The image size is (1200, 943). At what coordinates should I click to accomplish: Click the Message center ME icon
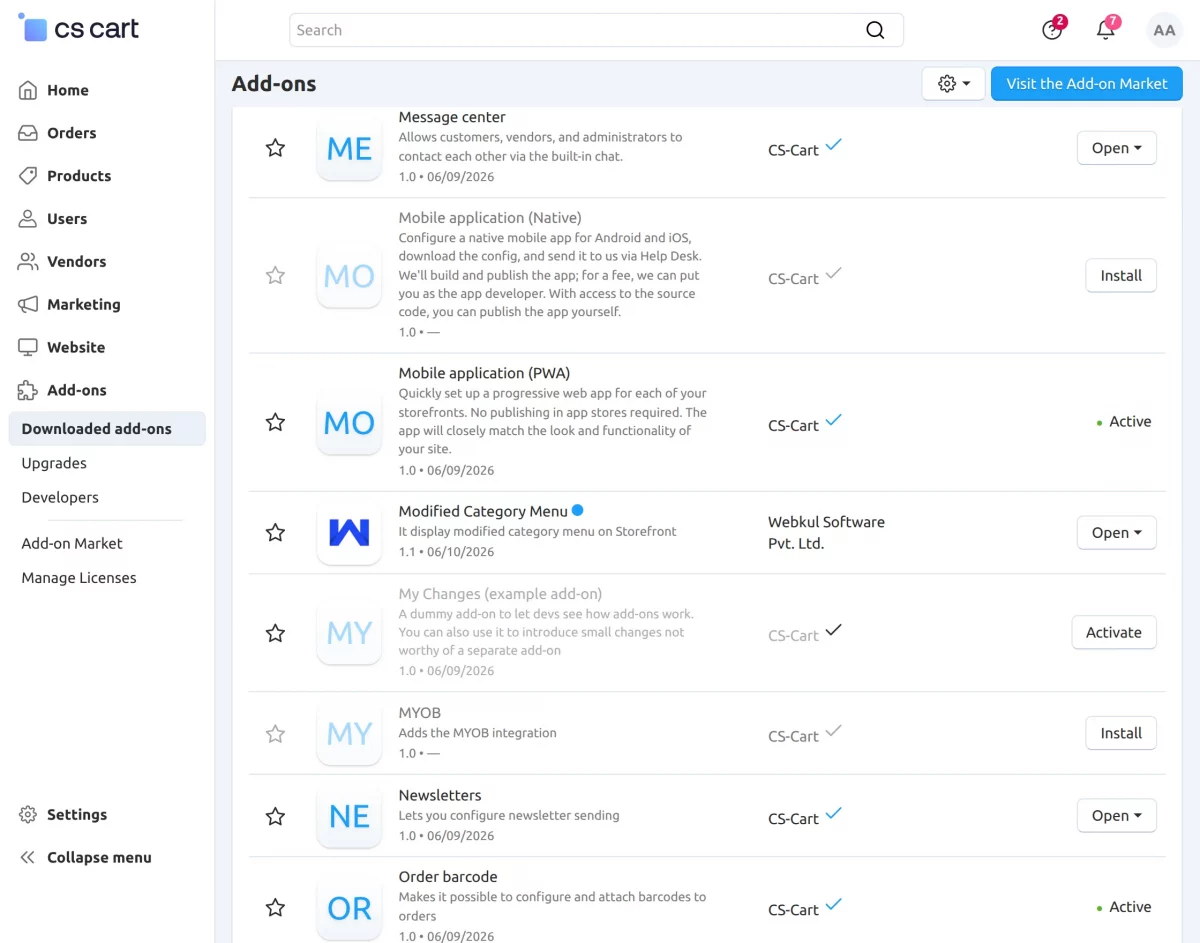349,148
